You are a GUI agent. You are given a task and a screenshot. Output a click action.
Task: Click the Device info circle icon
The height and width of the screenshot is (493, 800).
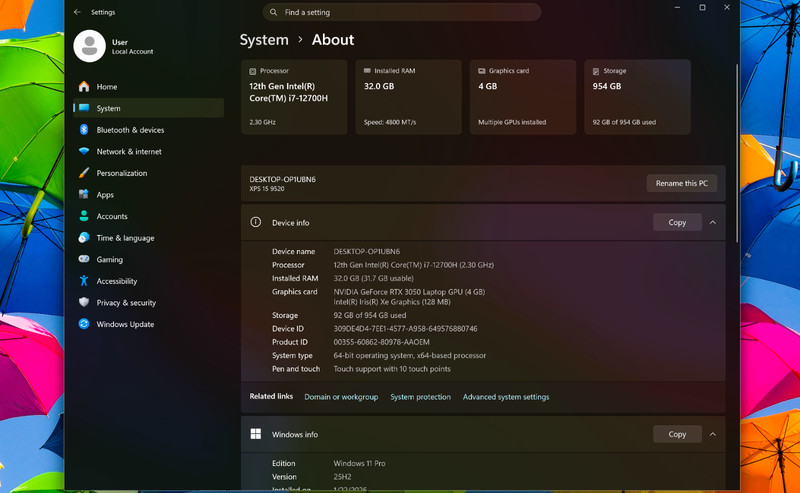[x=256, y=222]
